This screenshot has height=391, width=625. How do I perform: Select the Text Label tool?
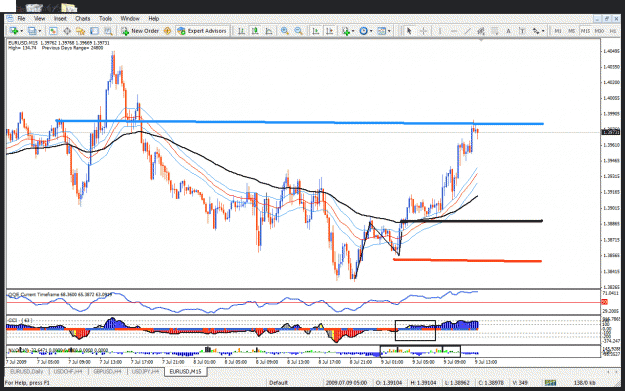pos(522,31)
